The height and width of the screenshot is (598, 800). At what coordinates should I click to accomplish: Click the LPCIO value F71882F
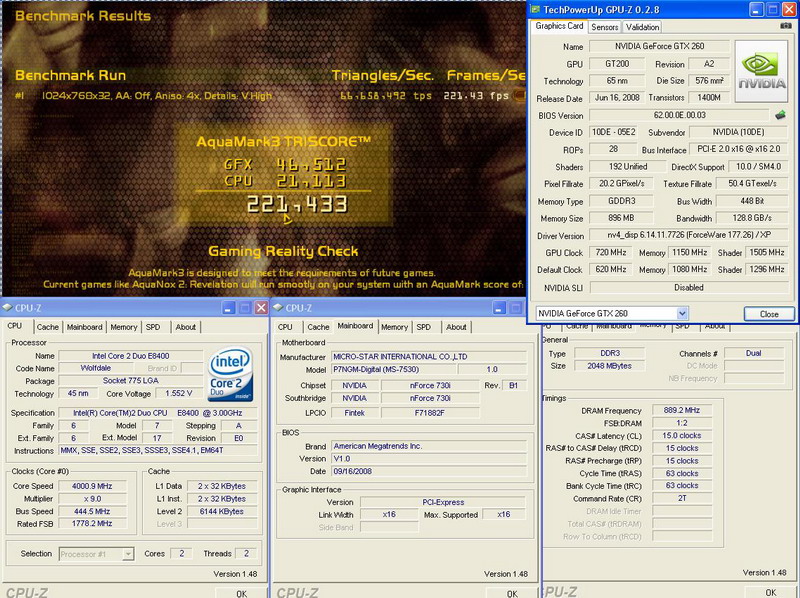pyautogui.click(x=430, y=412)
